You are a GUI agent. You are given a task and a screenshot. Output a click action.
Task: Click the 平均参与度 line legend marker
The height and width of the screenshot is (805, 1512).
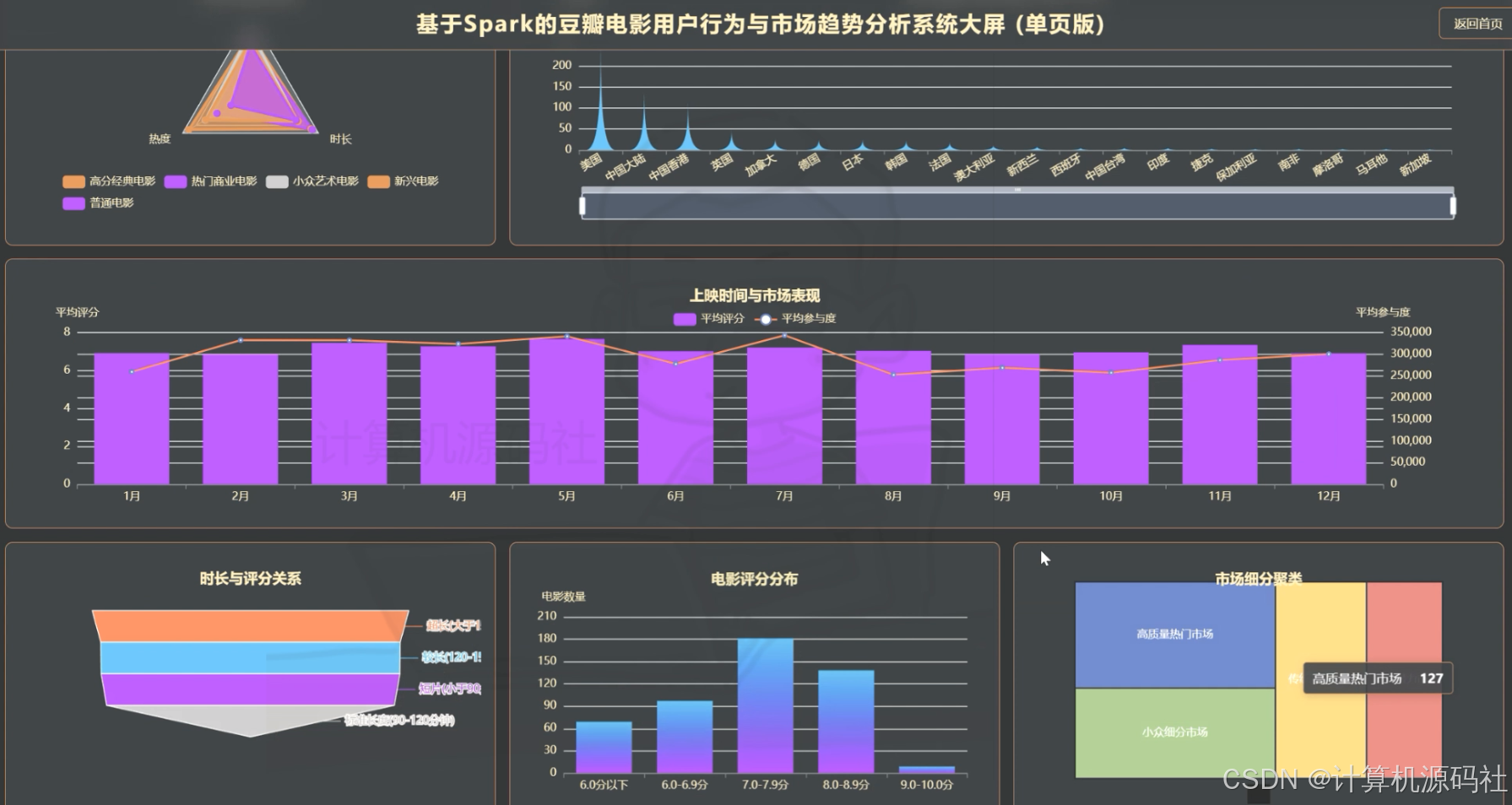coord(763,319)
